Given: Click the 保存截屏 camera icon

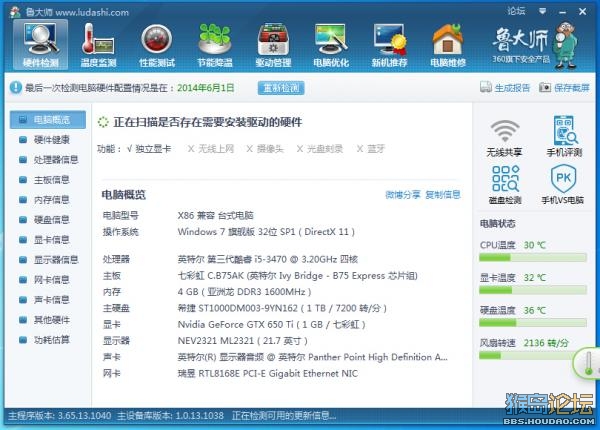Looking at the screenshot, I should pyautogui.click(x=545, y=88).
